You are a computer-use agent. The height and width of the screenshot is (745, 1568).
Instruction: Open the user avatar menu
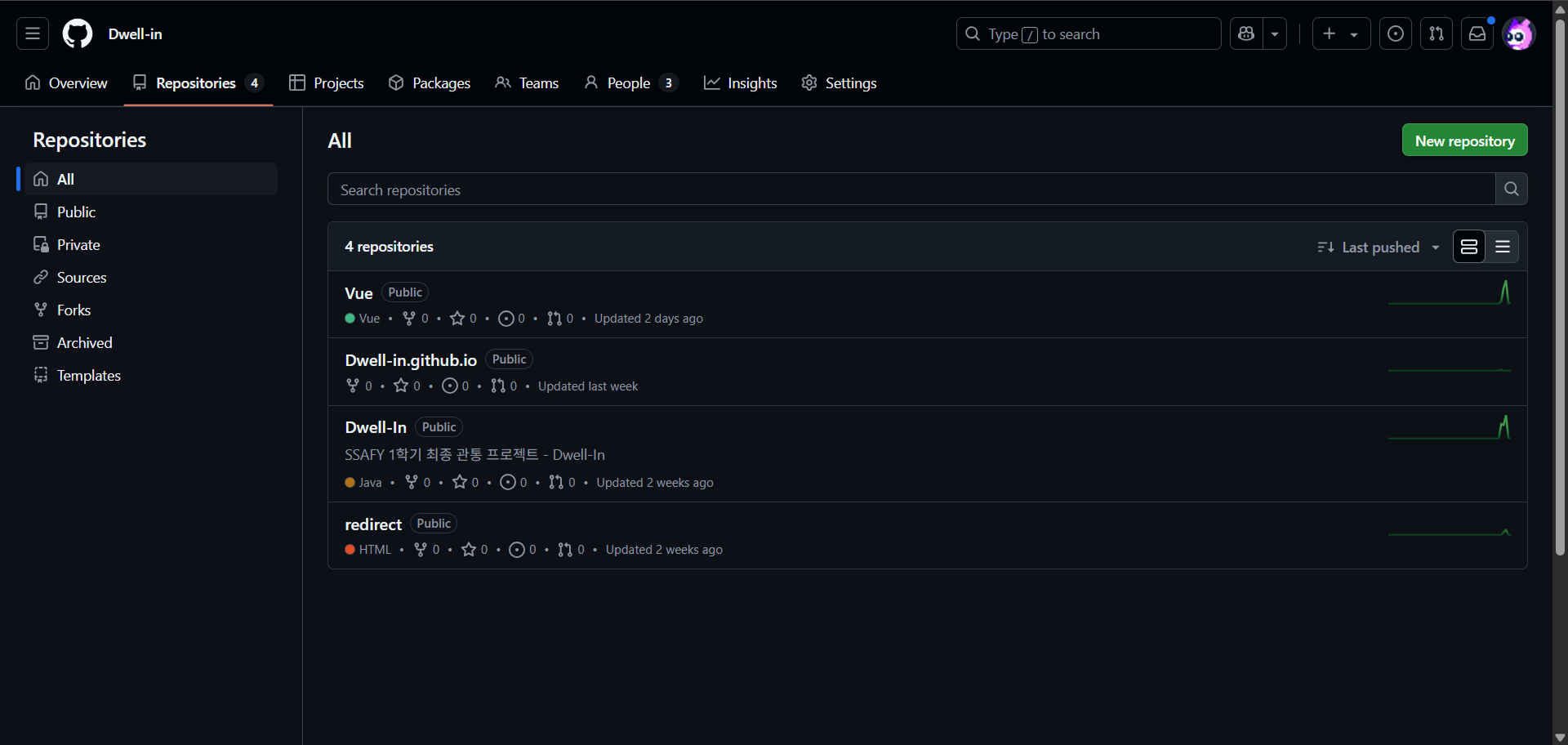click(1518, 33)
